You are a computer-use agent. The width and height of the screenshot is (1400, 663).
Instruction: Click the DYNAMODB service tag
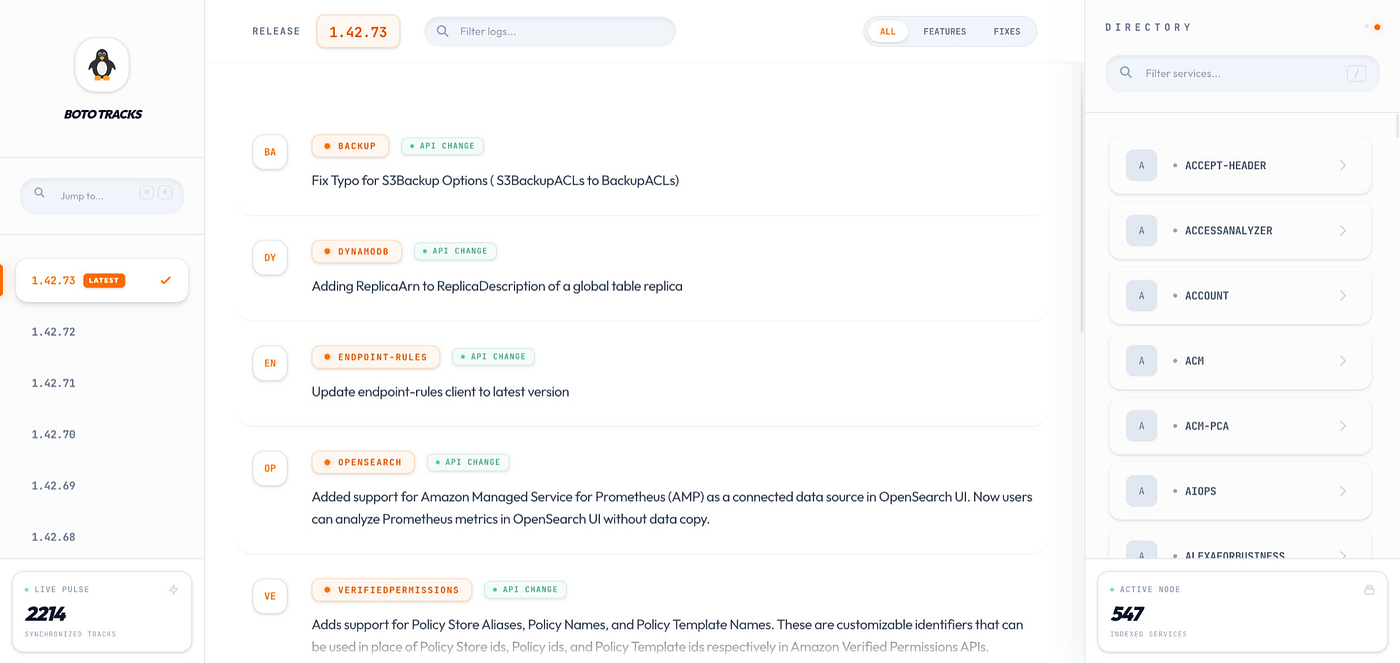coord(357,252)
